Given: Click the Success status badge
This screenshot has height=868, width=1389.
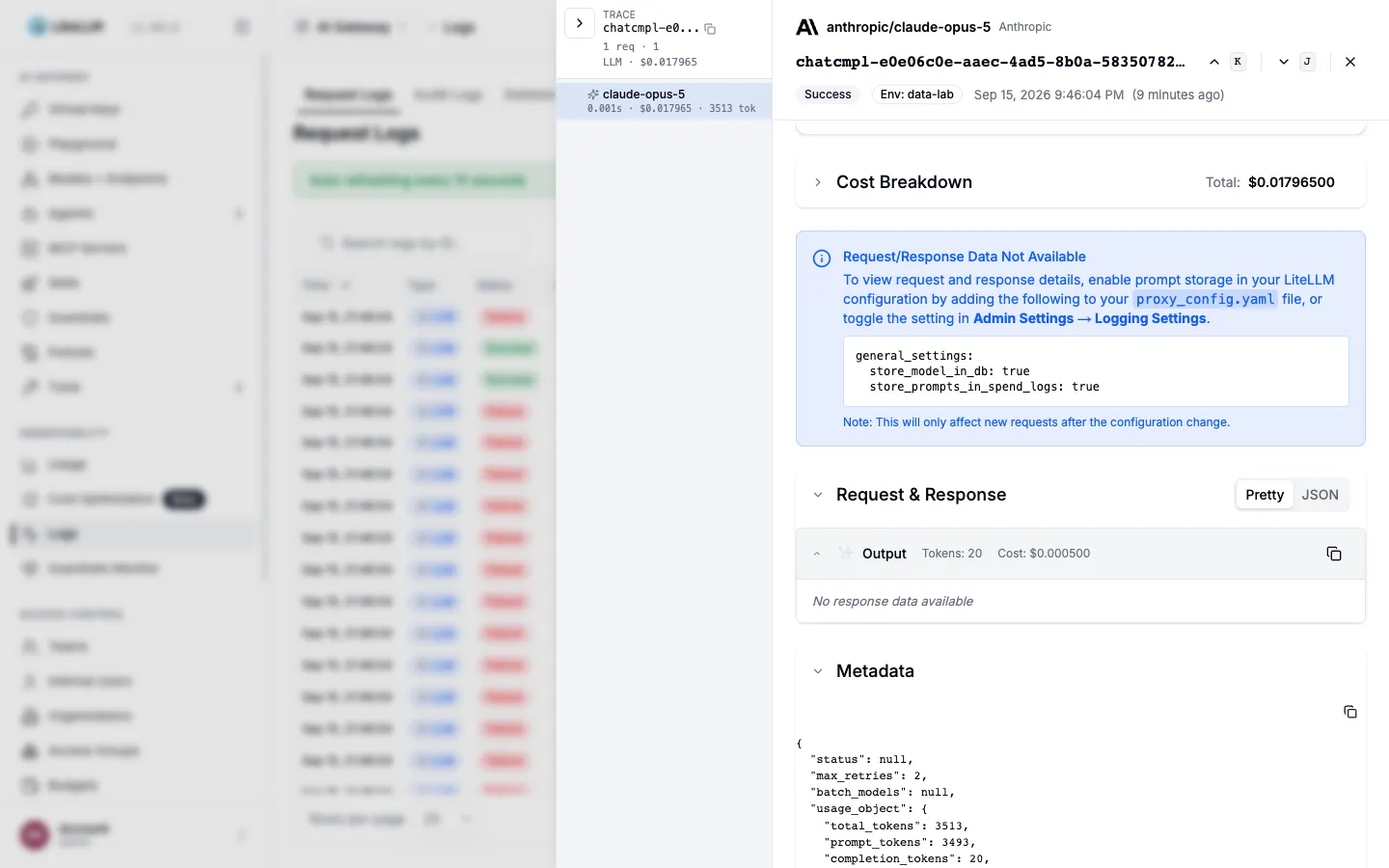Looking at the screenshot, I should click(x=828, y=95).
